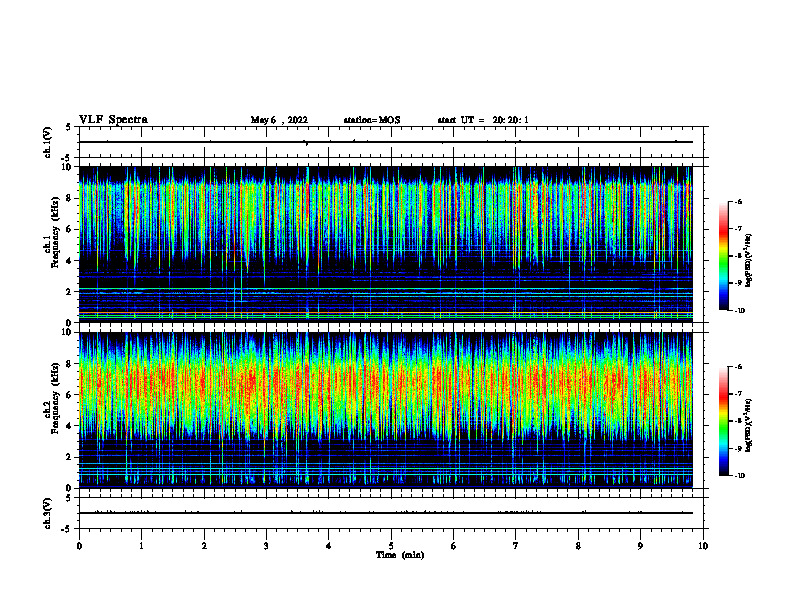Click inside the ch.1 frequency spectrogram
This screenshot has height=612, width=792.
pyautogui.click(x=386, y=244)
